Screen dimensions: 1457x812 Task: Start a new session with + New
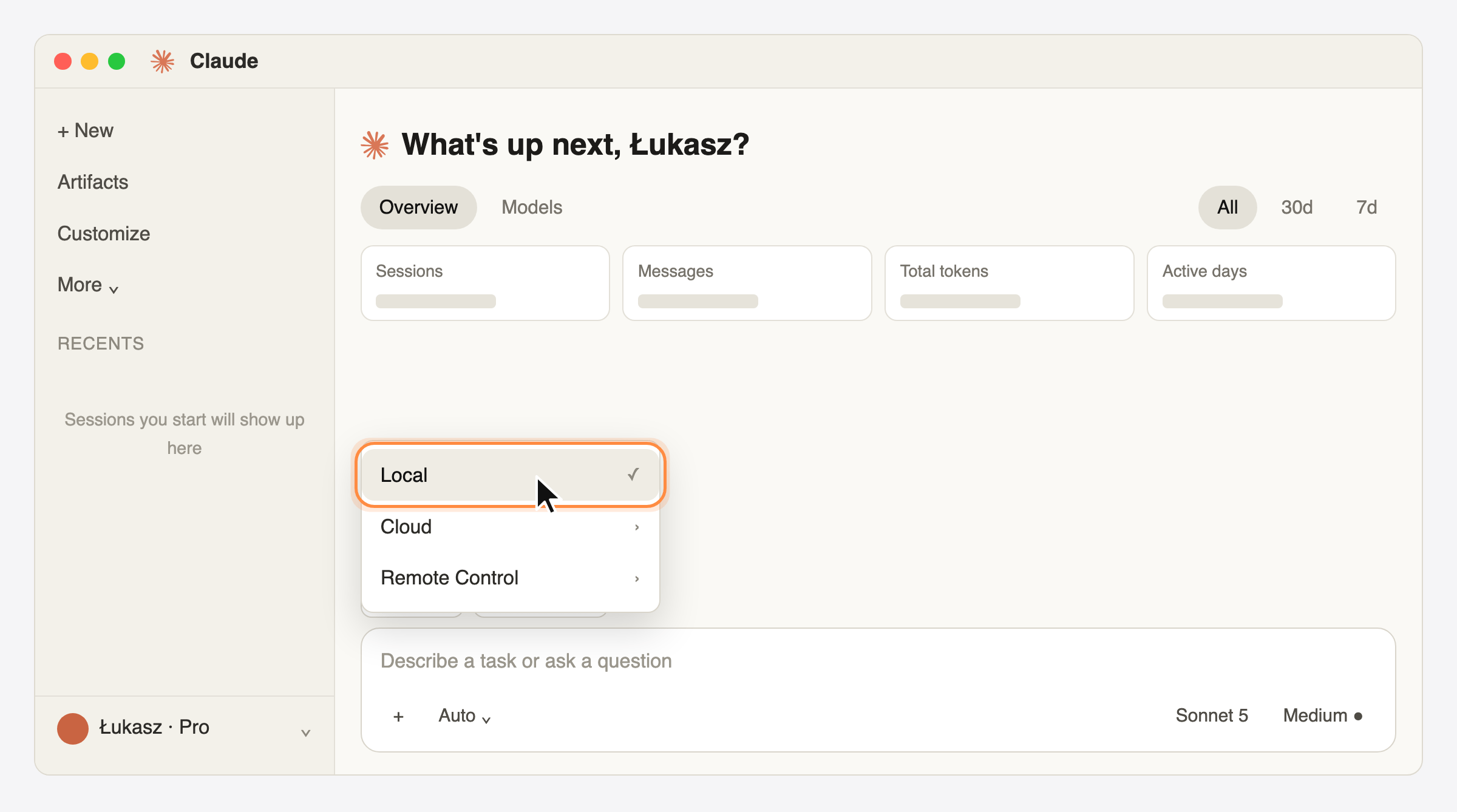(86, 130)
